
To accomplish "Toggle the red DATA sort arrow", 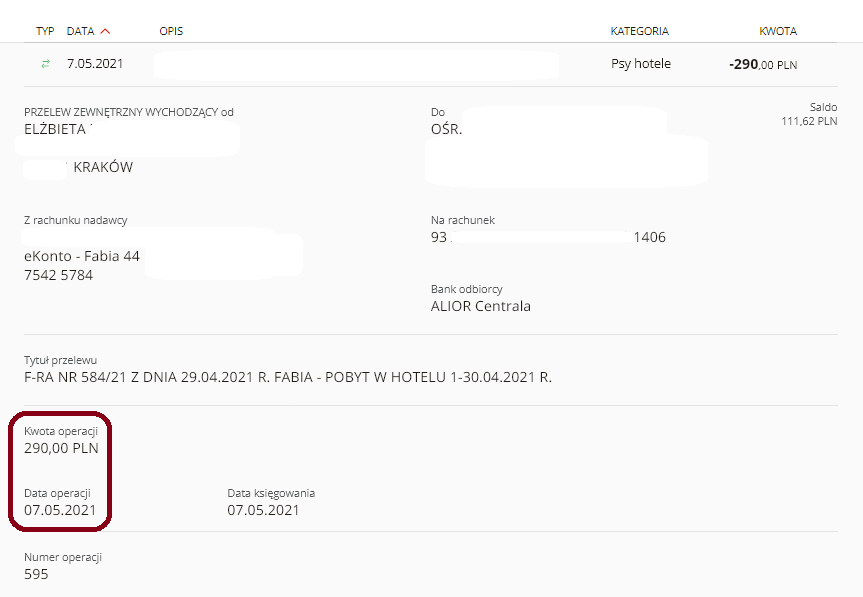I will (x=105, y=31).
